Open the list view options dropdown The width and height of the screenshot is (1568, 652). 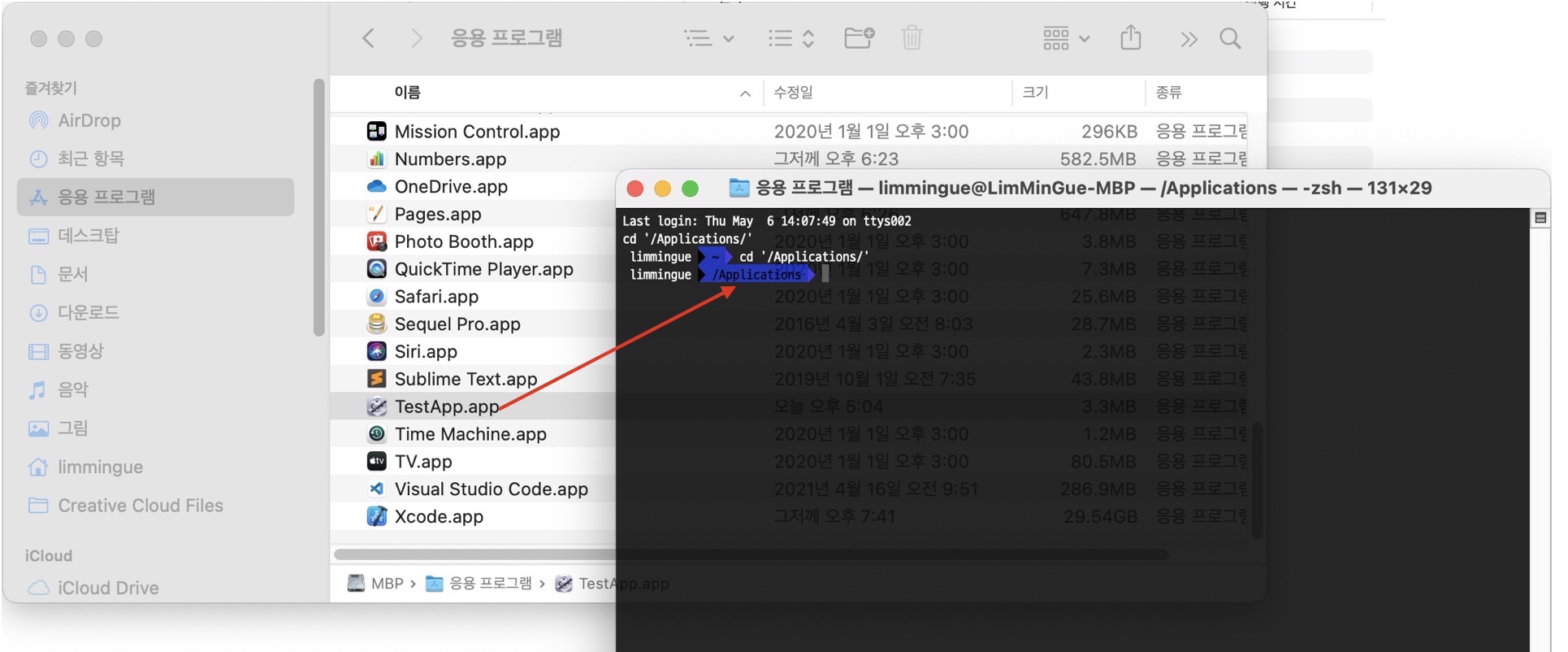coord(708,38)
